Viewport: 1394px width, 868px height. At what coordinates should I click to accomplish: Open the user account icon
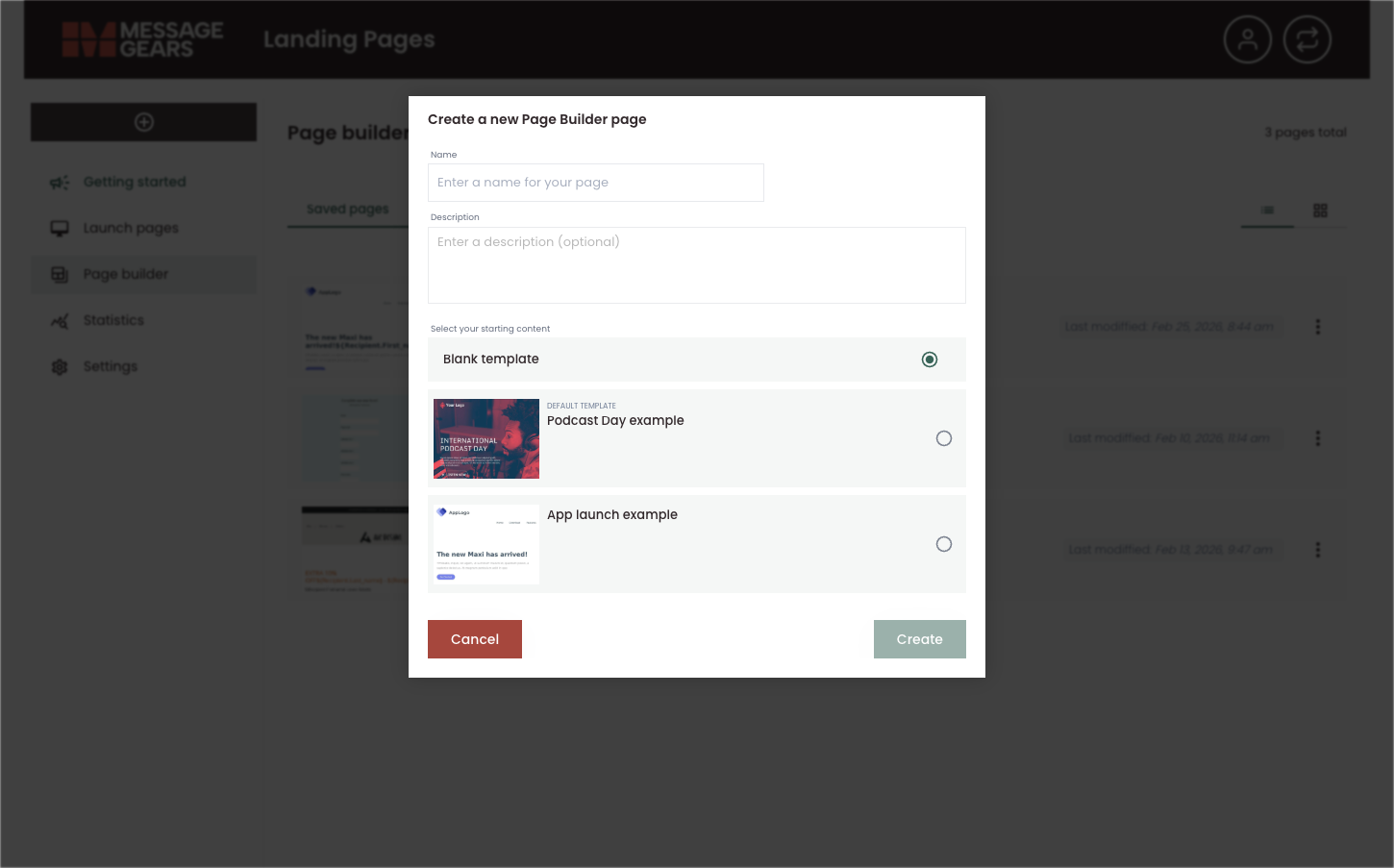point(1248,39)
